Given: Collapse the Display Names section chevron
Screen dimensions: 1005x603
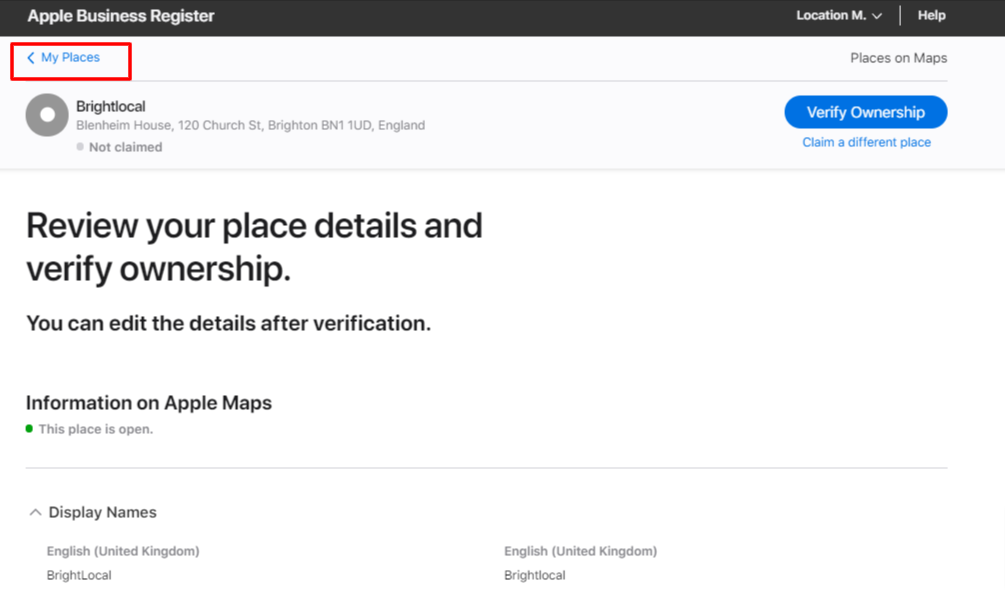Looking at the screenshot, I should 35,512.
